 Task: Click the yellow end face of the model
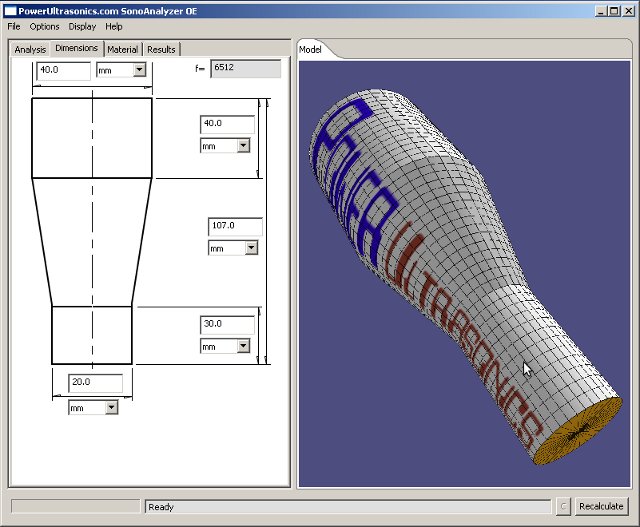pos(578,432)
